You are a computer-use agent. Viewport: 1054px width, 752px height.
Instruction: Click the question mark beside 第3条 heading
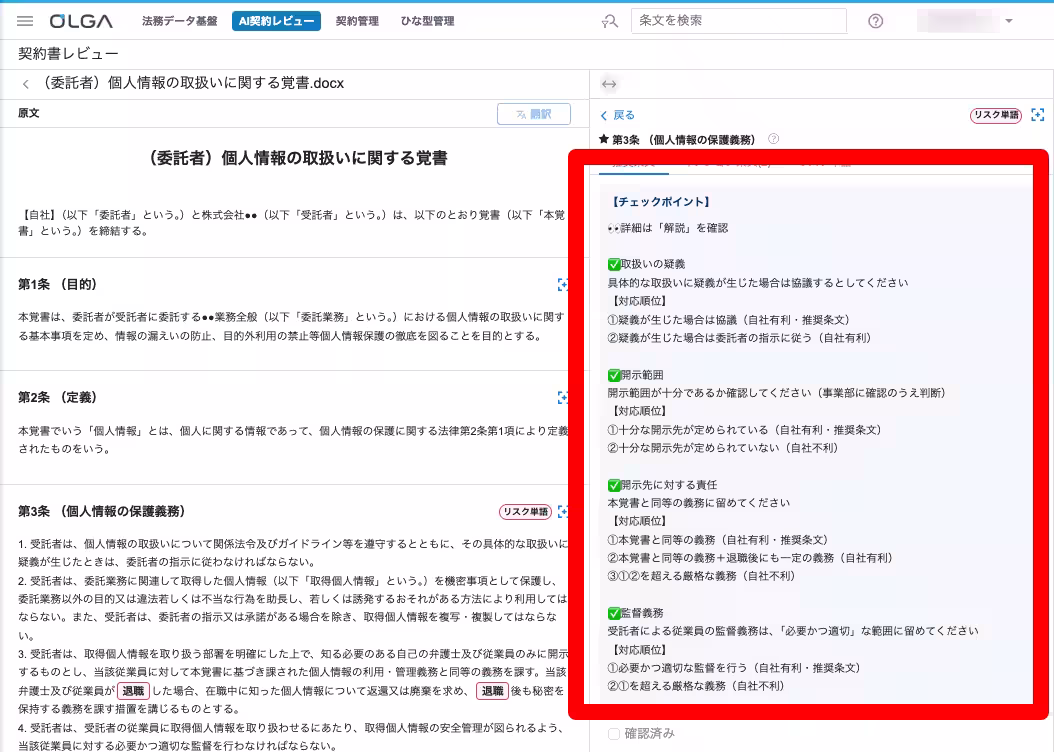775,138
